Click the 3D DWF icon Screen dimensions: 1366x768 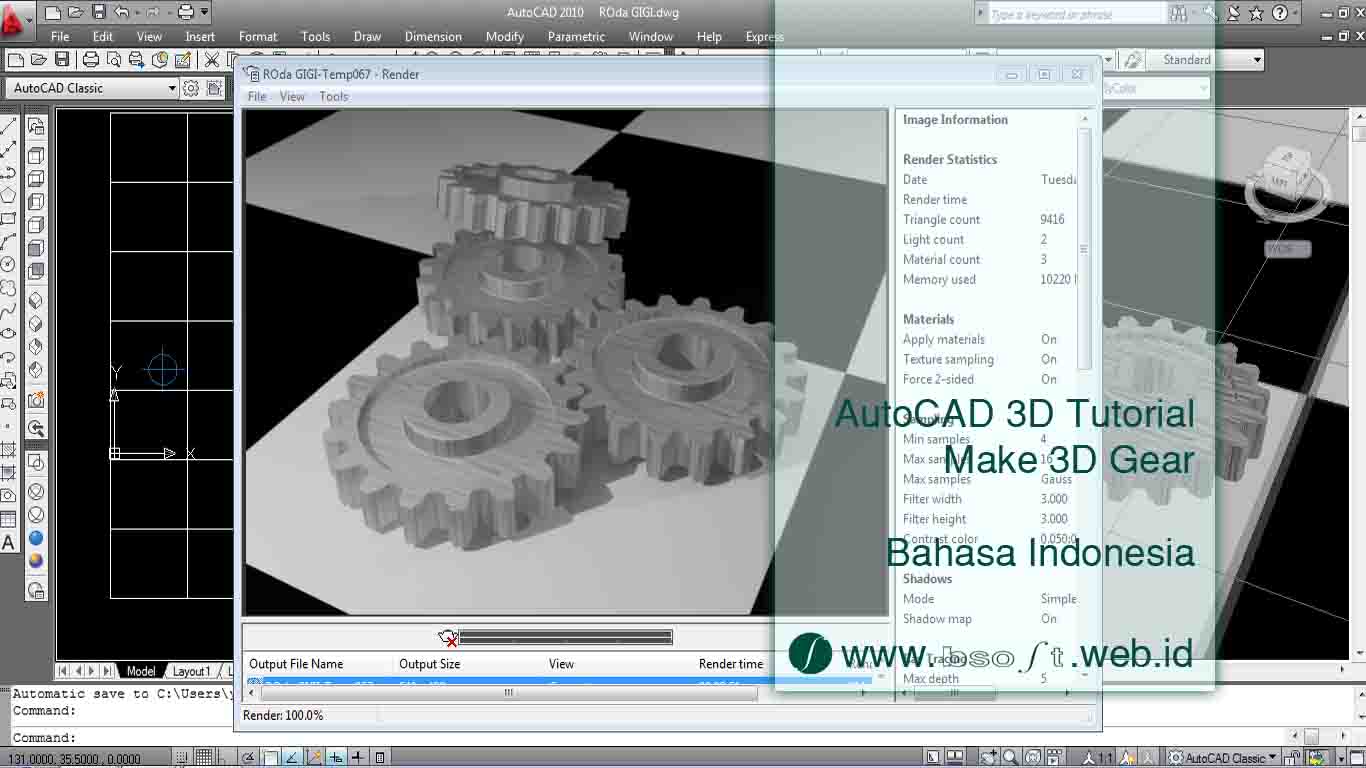[160, 60]
